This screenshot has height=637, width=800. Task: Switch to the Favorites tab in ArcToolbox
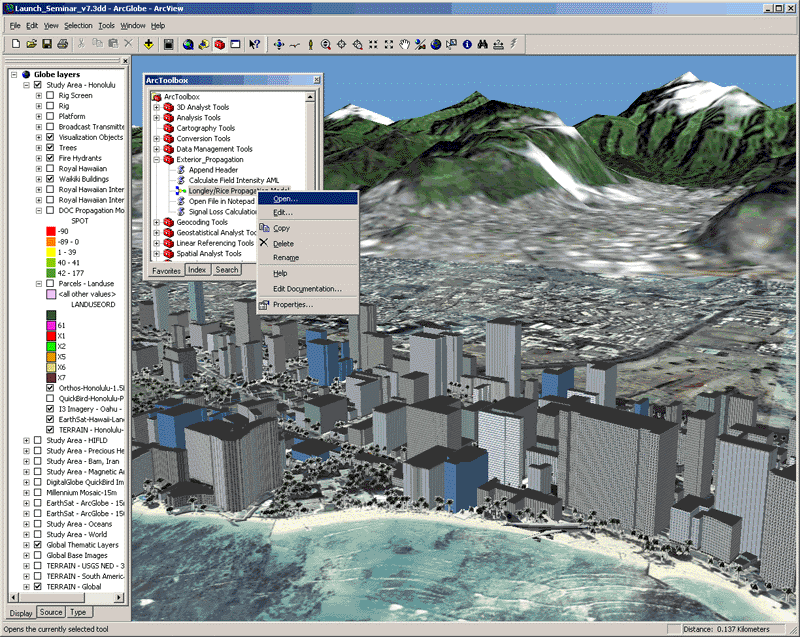[x=166, y=271]
